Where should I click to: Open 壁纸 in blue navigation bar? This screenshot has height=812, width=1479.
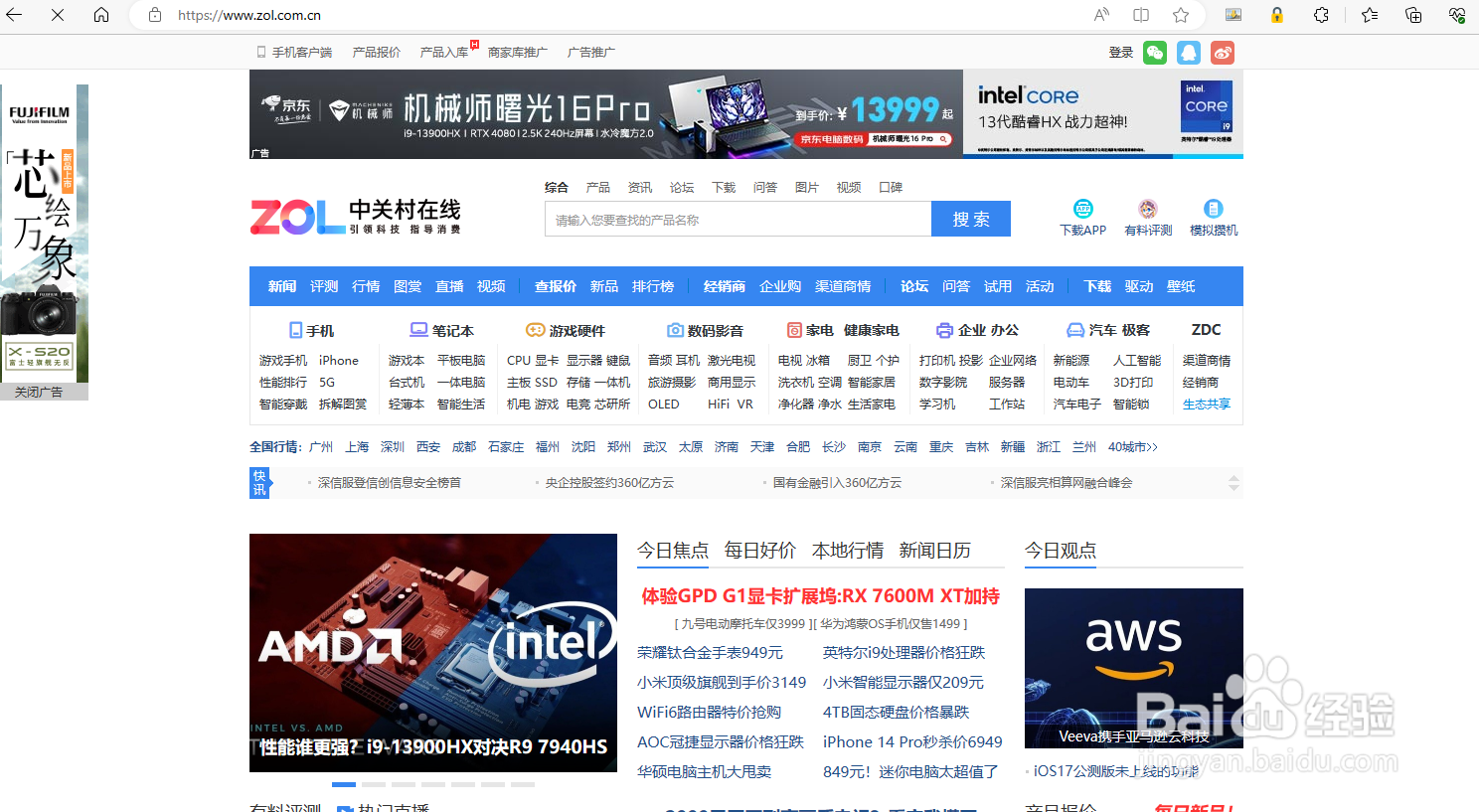pos(1181,286)
